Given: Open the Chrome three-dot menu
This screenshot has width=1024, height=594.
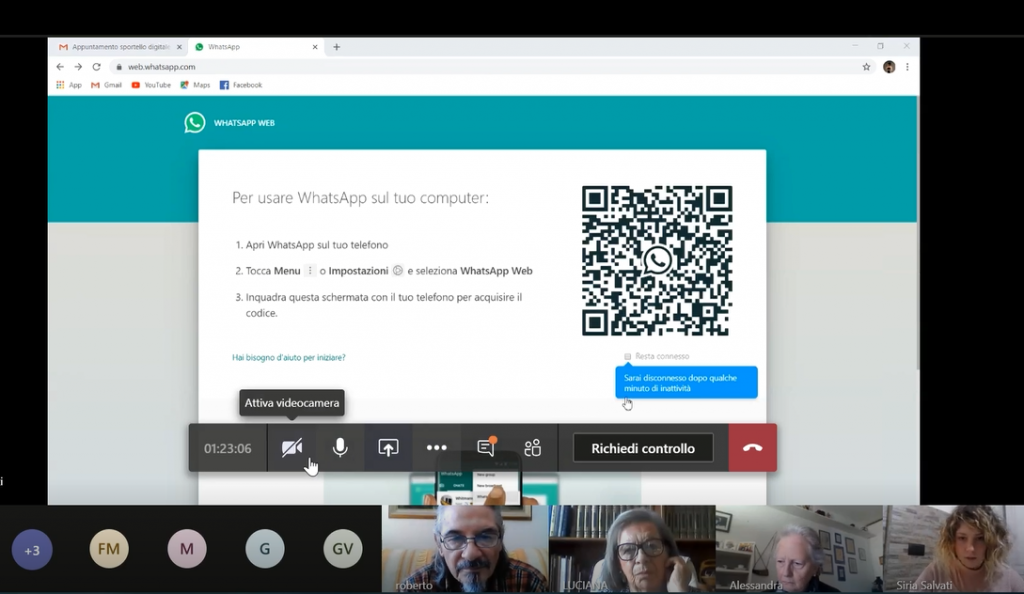Looking at the screenshot, I should tap(907, 67).
